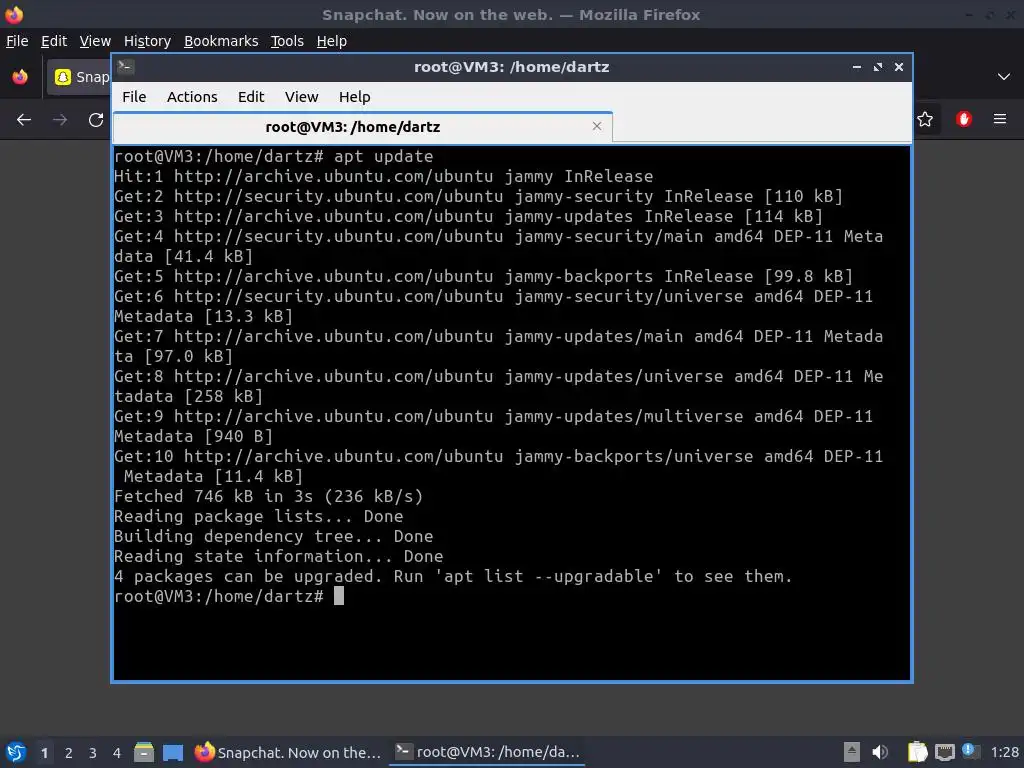1024x768 pixels.
Task: Open the terminal Help menu
Action: click(355, 97)
